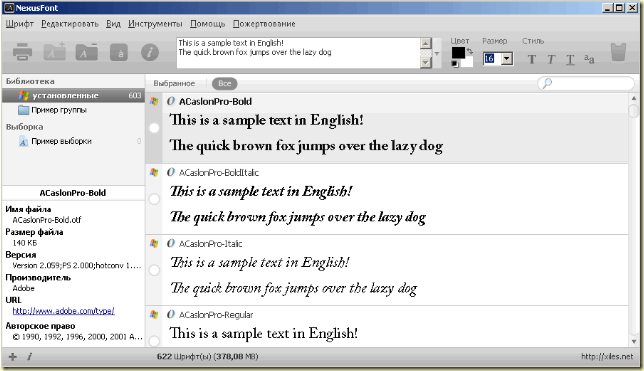644x371 pixels.
Task: Swap foreground and background colors icon
Action: pos(469,51)
